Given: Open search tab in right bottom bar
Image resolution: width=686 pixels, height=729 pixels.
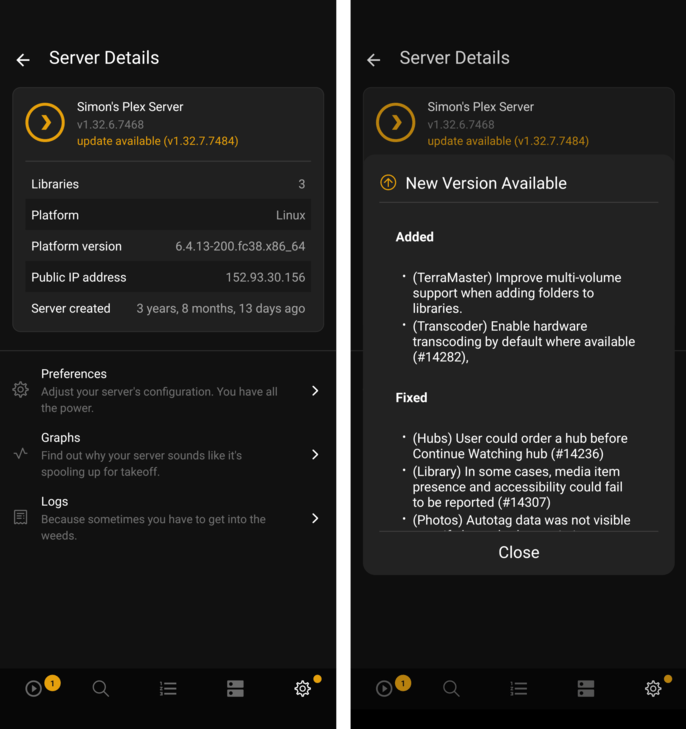Looking at the screenshot, I should coord(451,689).
